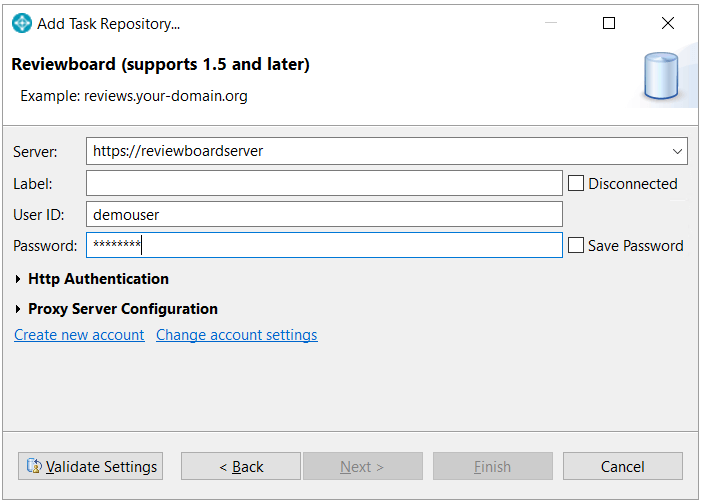
Task: Follow the Change account settings link
Action: tap(237, 335)
